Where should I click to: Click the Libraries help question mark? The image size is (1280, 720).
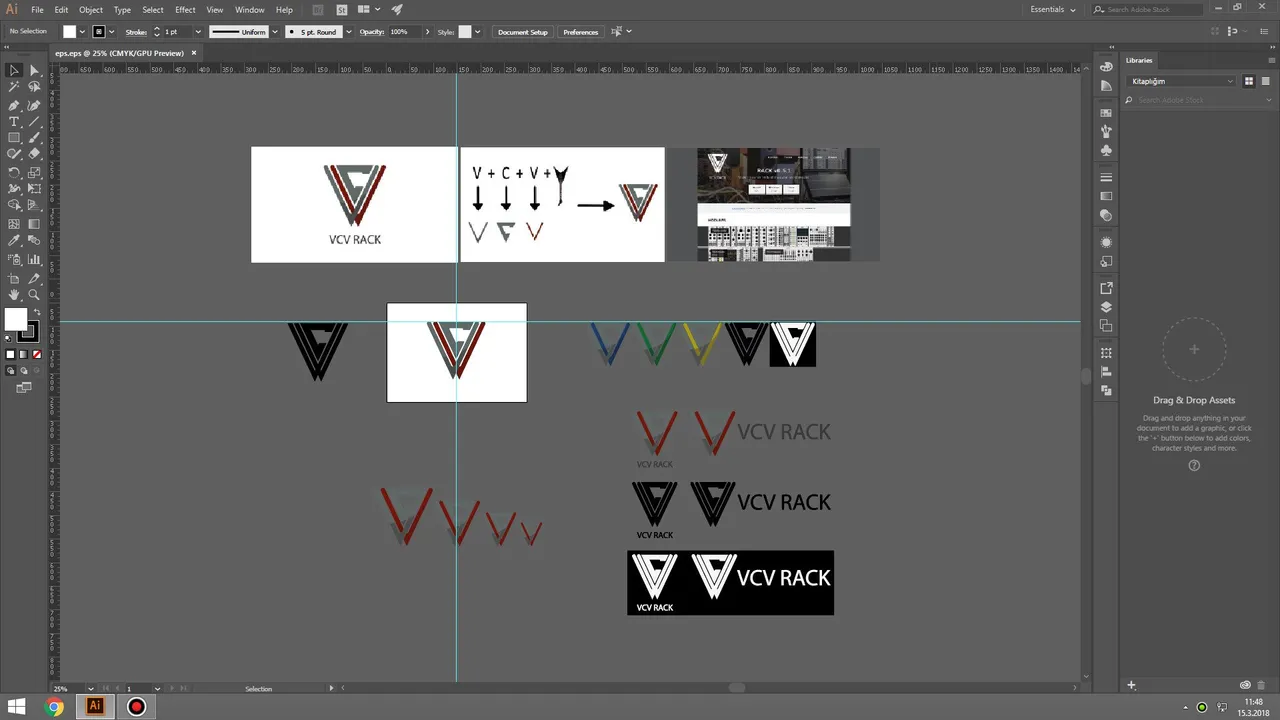1194,466
